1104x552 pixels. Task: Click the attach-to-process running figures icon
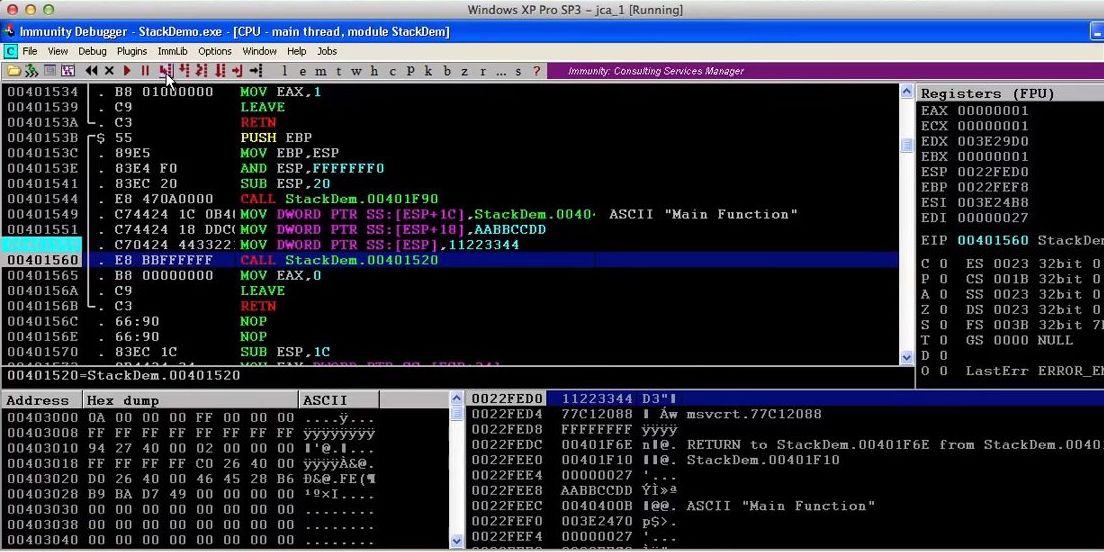point(32,70)
